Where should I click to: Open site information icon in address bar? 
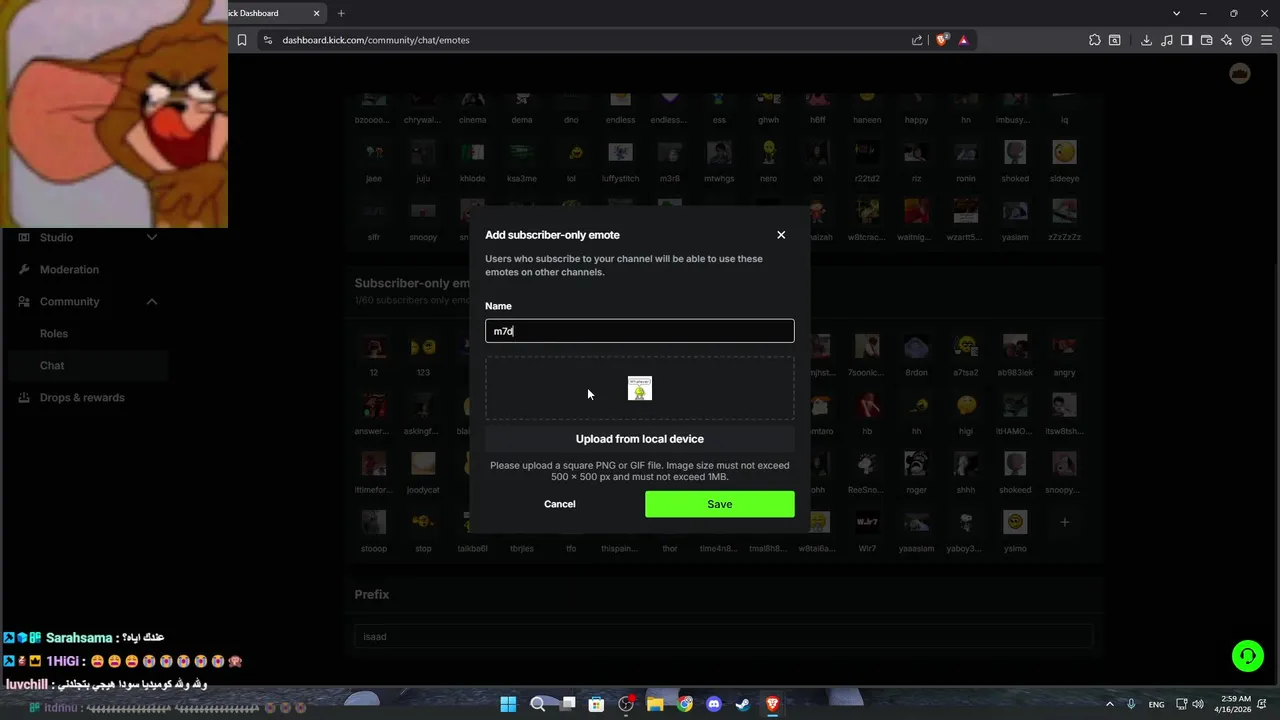coord(267,40)
